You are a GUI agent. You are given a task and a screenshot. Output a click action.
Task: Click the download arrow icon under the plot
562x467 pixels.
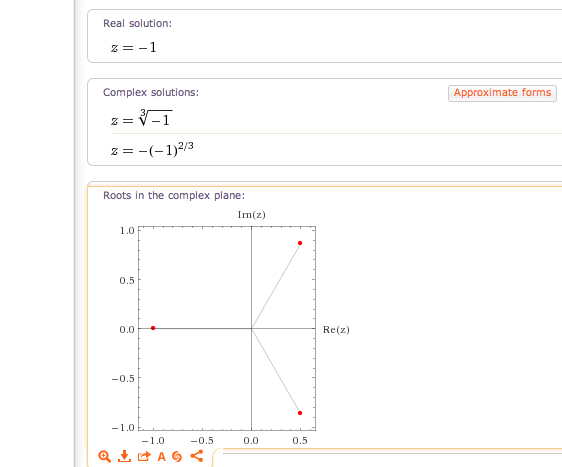124,456
